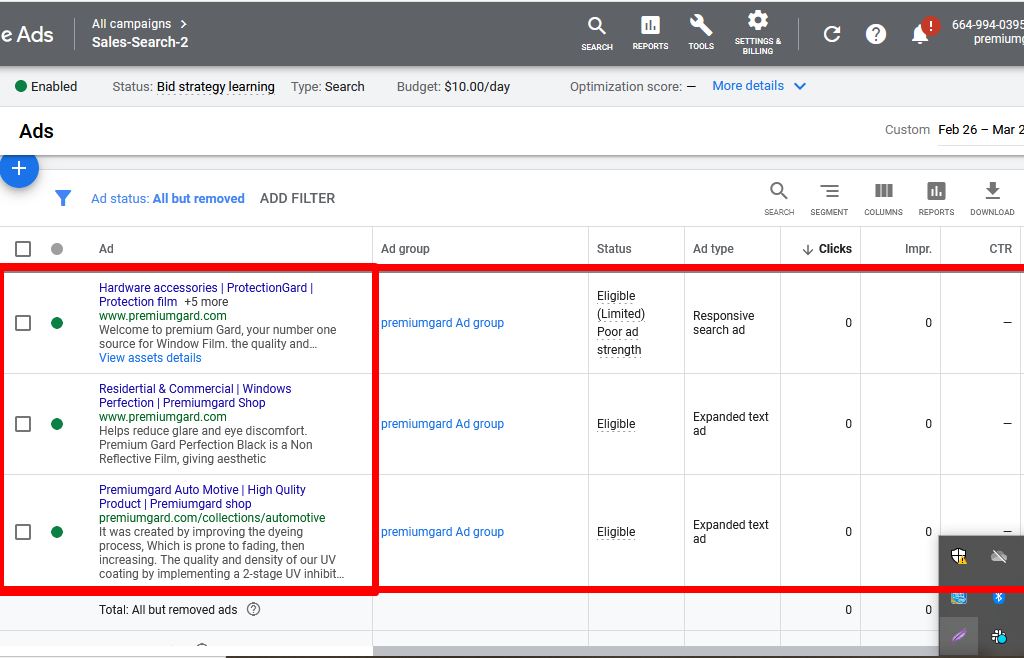Select the Hardware accessories ad checkbox
The height and width of the screenshot is (658, 1024).
[23, 322]
